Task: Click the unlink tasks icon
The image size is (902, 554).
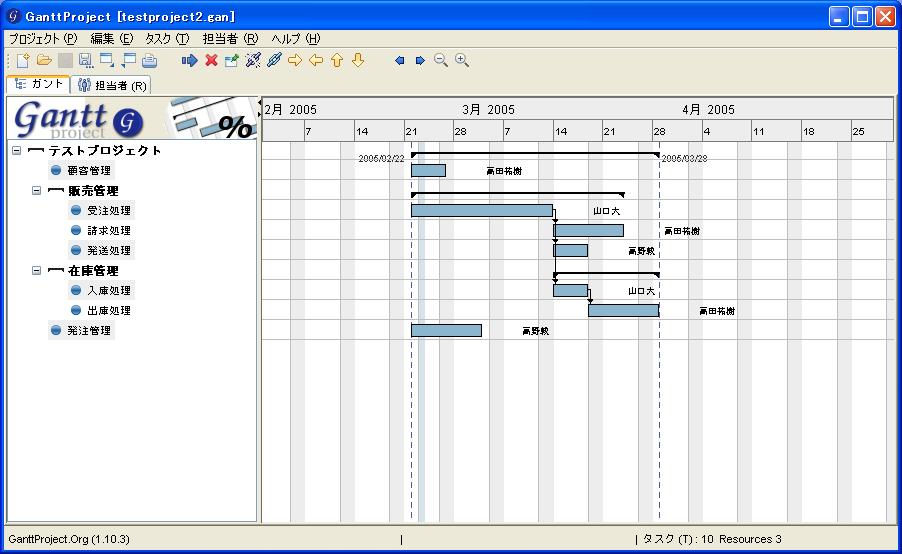Action: pos(253,61)
